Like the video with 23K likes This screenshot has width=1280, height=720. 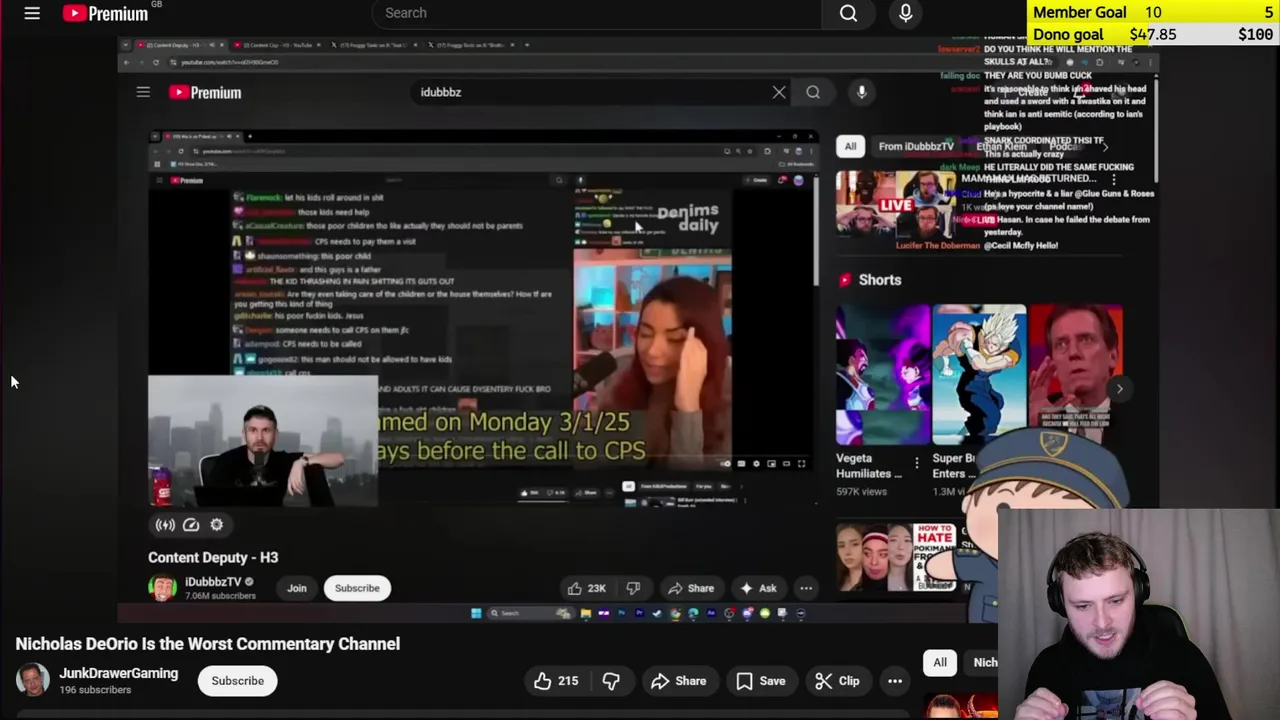tap(586, 588)
